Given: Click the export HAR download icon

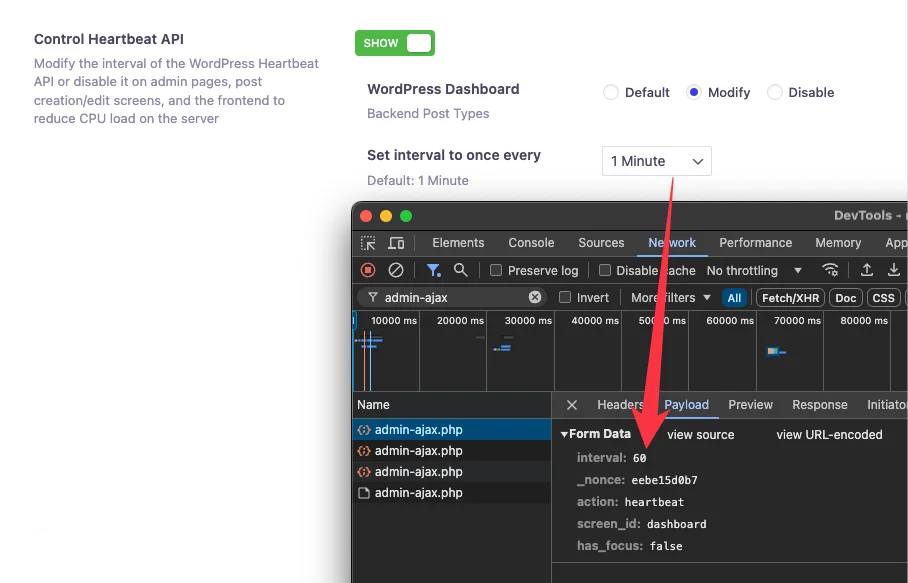Looking at the screenshot, I should point(894,270).
